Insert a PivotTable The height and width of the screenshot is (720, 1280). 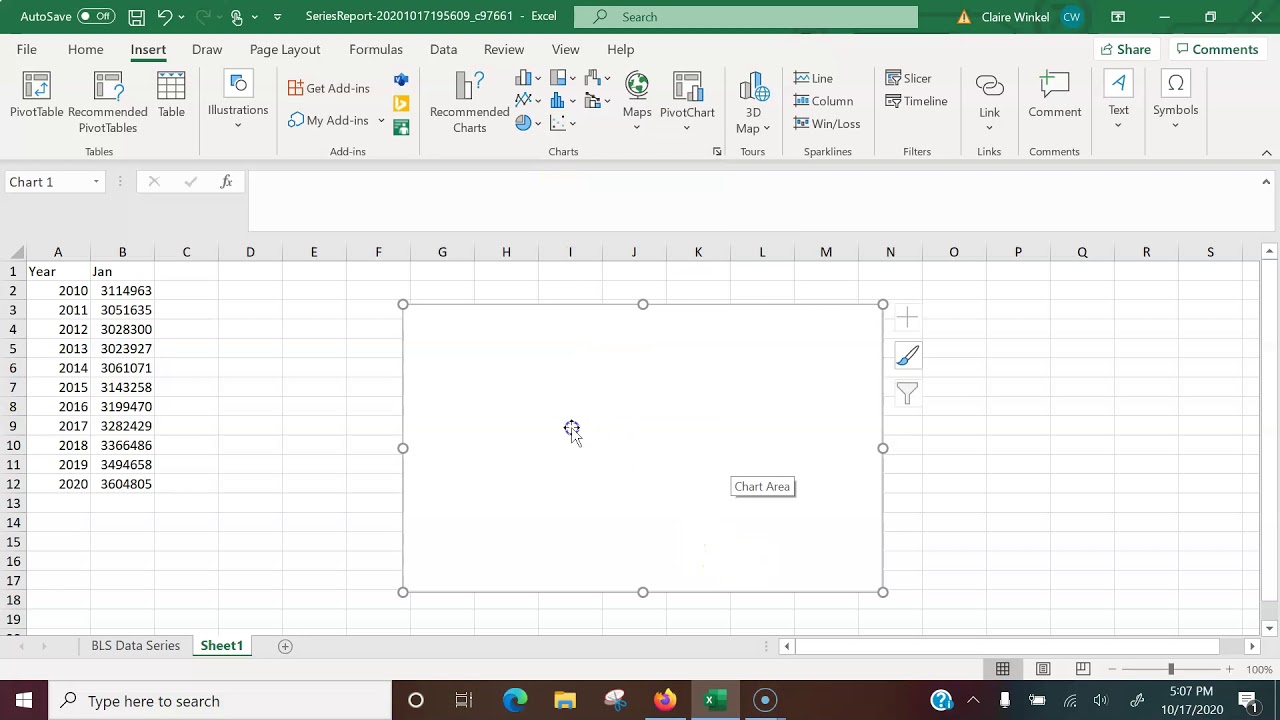[x=37, y=96]
